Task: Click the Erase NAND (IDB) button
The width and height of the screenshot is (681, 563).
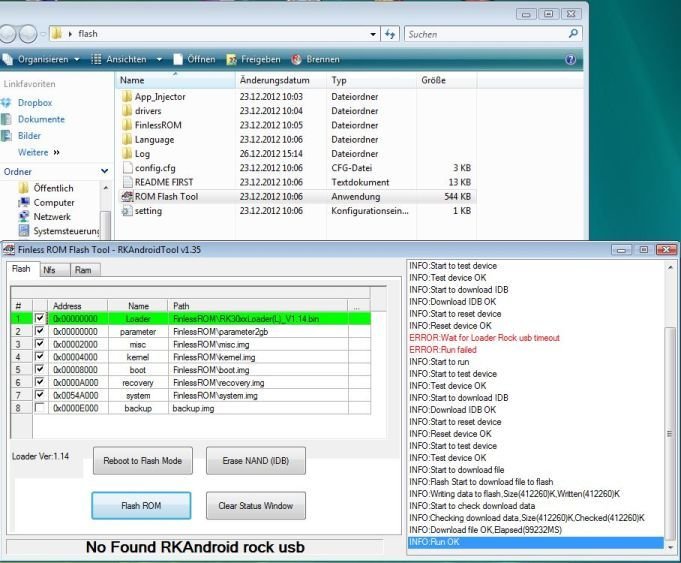Action: click(256, 460)
